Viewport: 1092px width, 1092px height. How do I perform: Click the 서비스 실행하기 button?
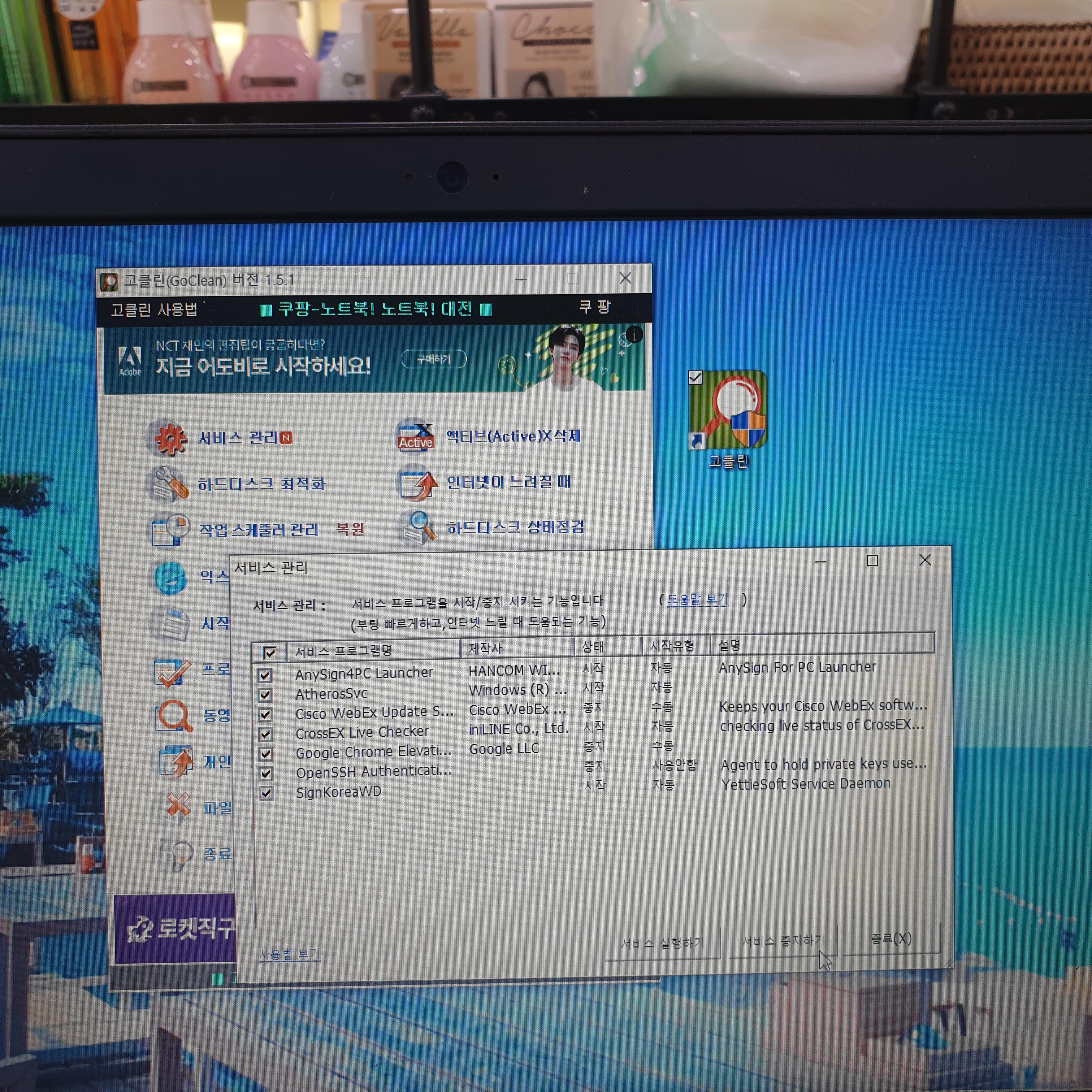coord(662,943)
